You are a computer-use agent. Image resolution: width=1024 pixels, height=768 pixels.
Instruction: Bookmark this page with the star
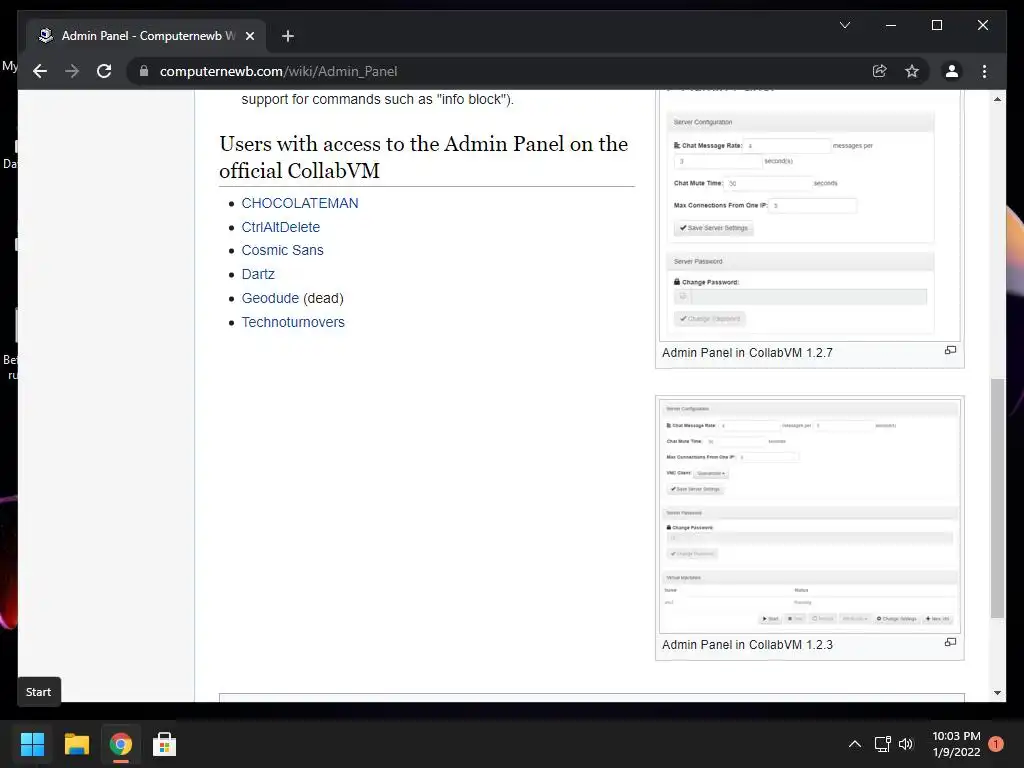tap(912, 71)
